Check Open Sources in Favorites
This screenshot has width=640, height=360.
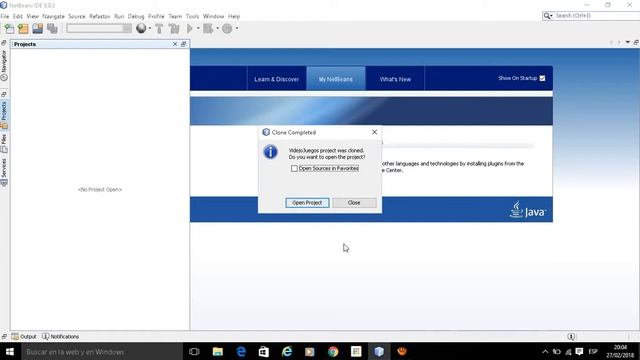[294, 168]
